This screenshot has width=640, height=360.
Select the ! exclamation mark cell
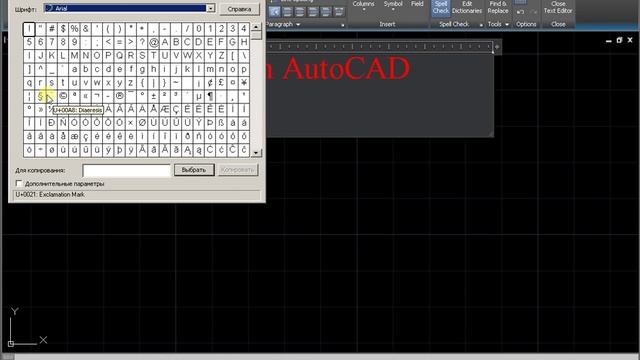pyautogui.click(x=29, y=29)
